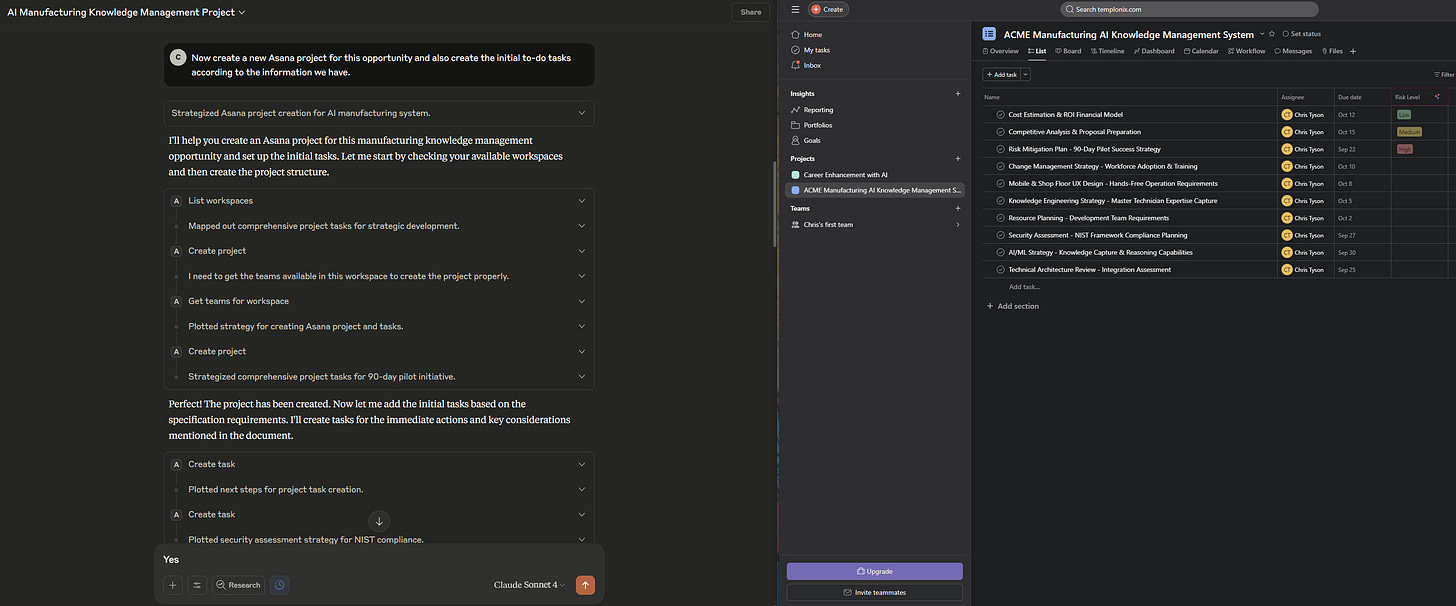Click the Low risk level tag
The image size is (1456, 606).
pyautogui.click(x=1404, y=114)
